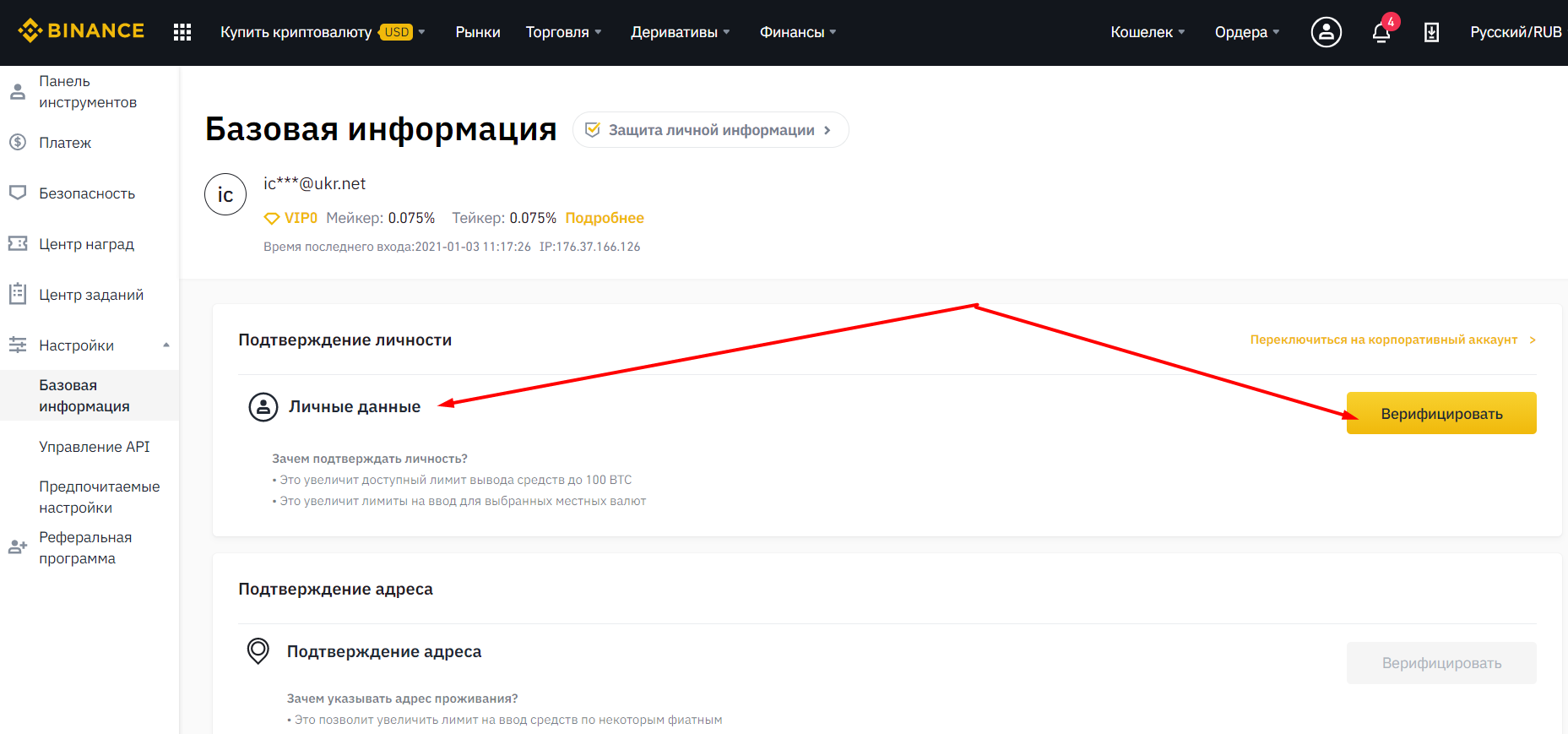Select the USD currency badge
This screenshot has height=734, width=1568.
tap(396, 32)
